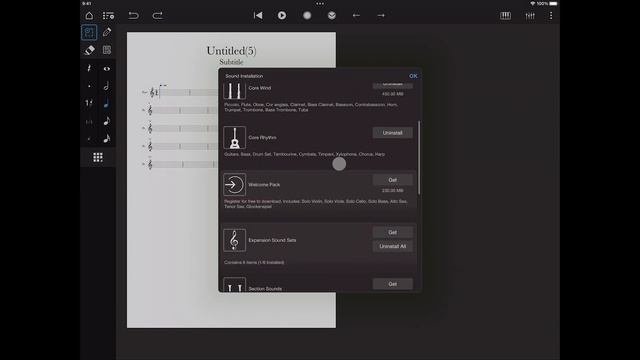The image size is (640, 360).
Task: Choose the eighth note duration
Action: click(x=107, y=121)
